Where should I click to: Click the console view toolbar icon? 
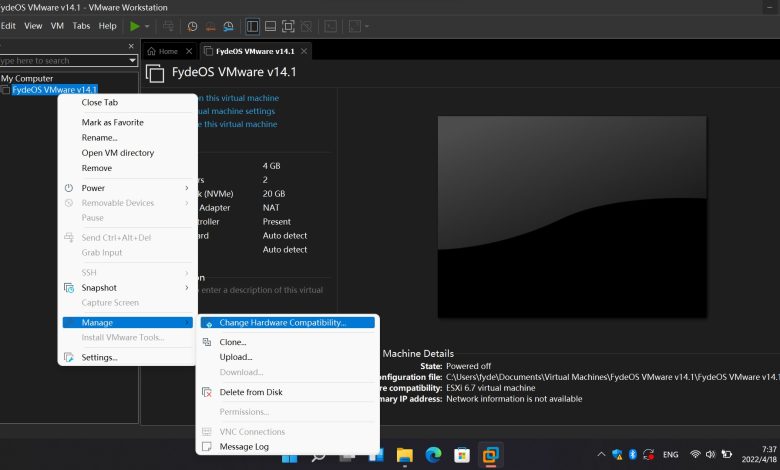point(330,26)
